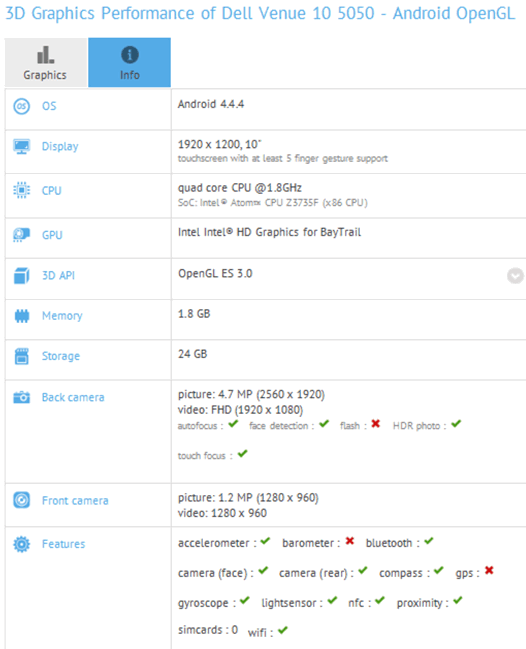The height and width of the screenshot is (649, 526).
Task: Click the Display label
Action: tap(60, 147)
